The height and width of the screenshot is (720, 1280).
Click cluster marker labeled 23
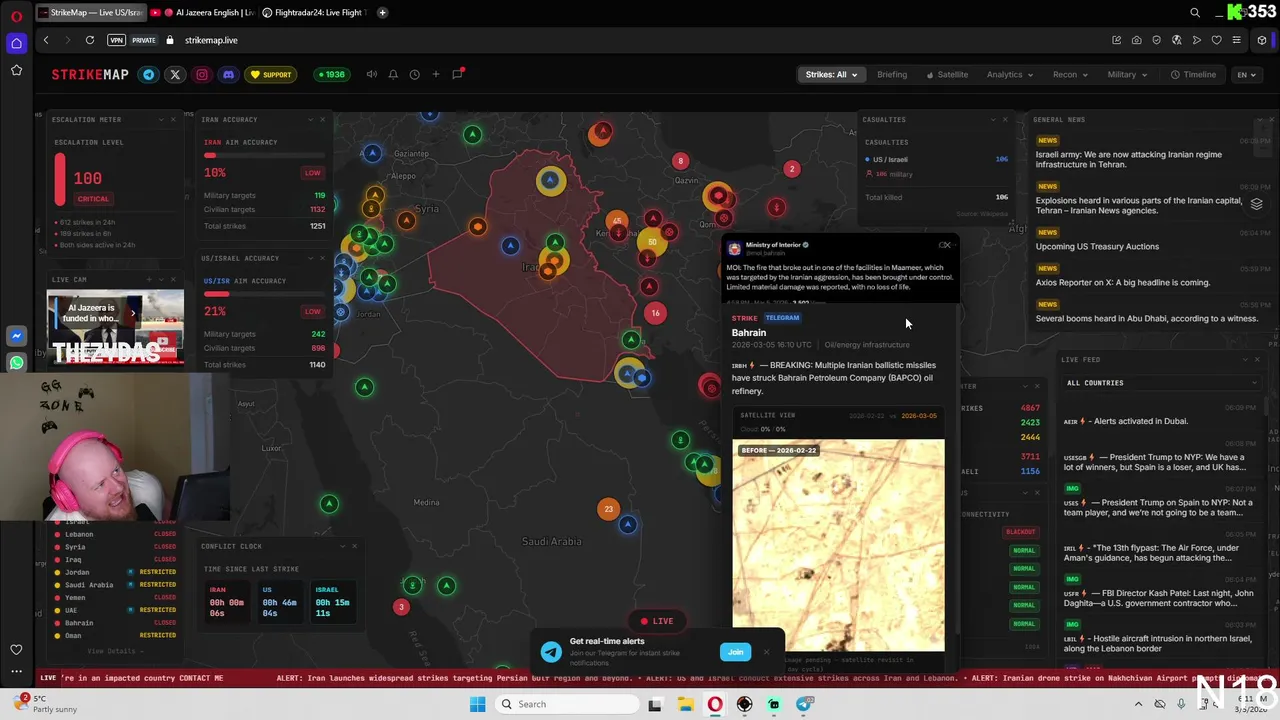click(608, 509)
